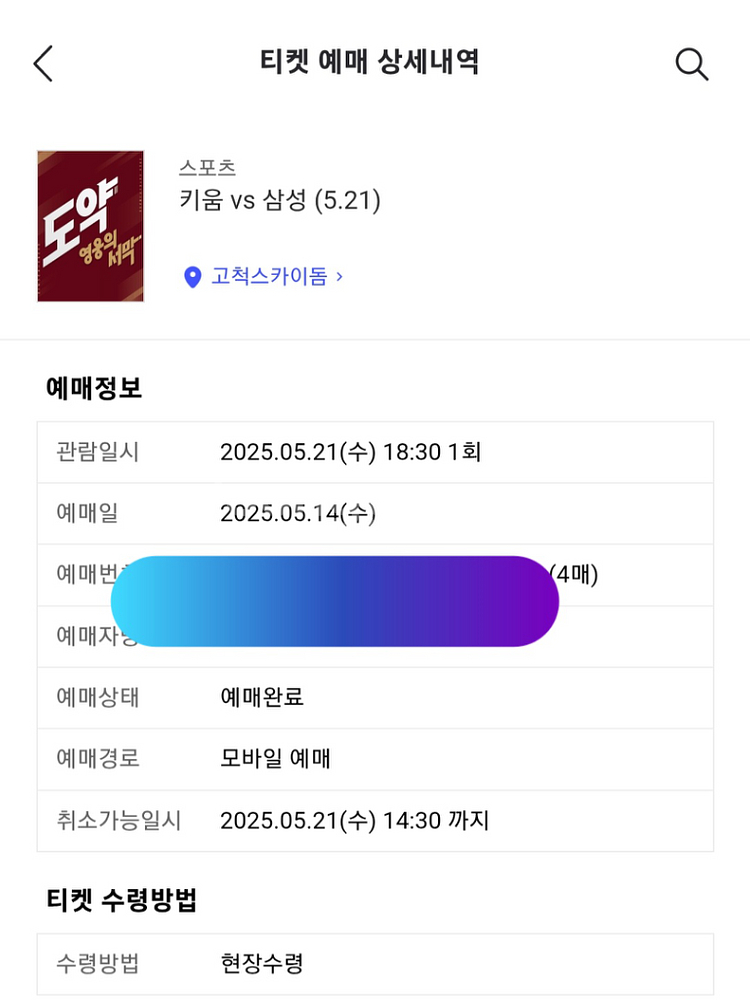Select the 현장수령 pickup method value
Viewport: 750px width, 1000px height.
(x=262, y=963)
